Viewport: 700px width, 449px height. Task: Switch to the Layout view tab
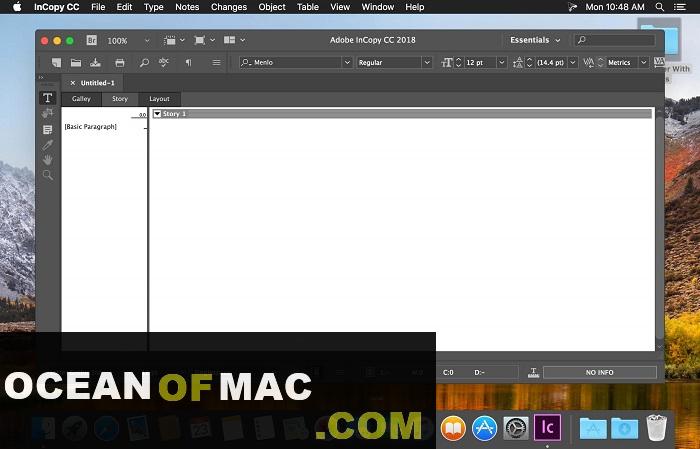159,99
